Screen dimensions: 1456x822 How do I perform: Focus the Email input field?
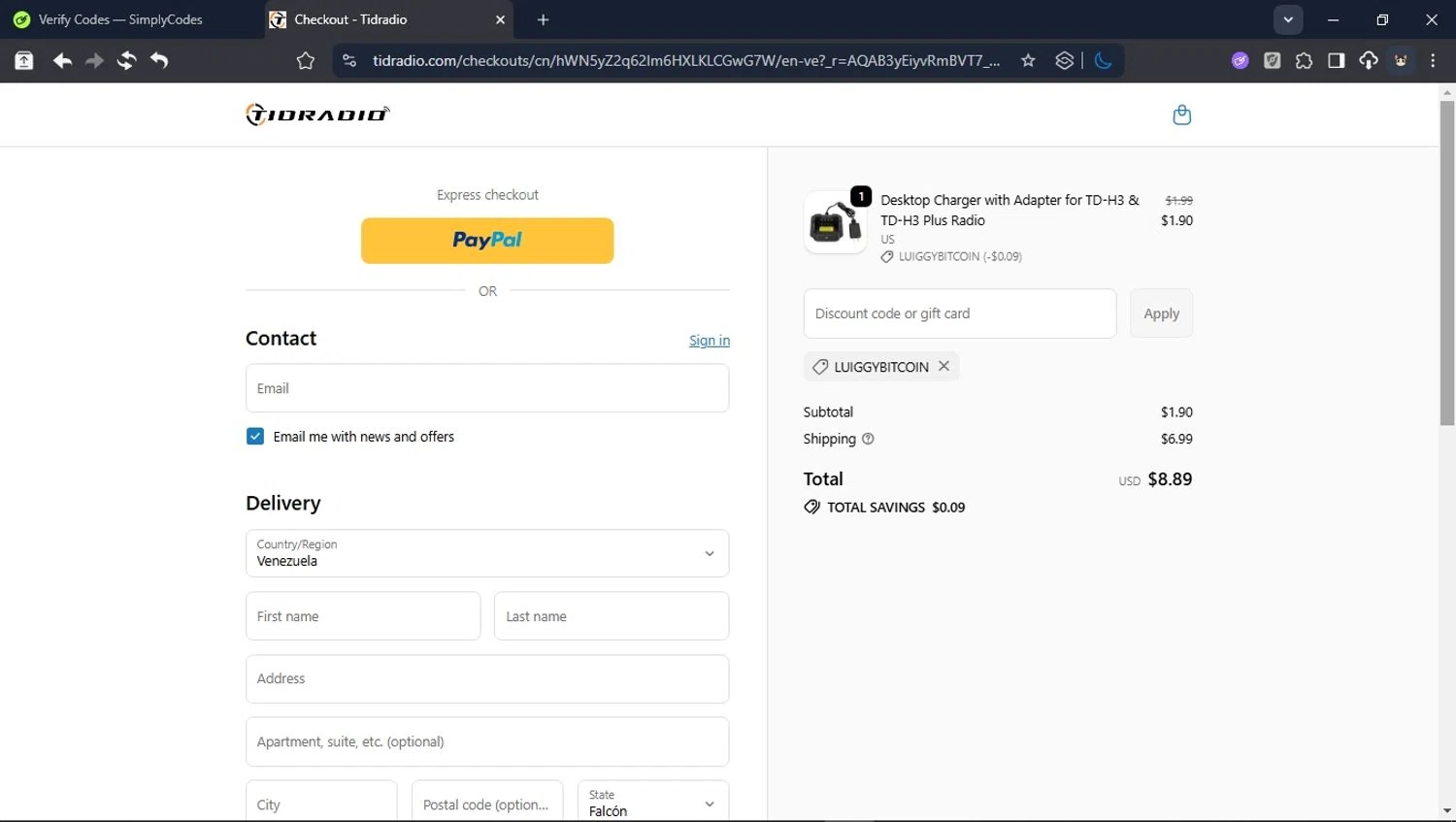[x=487, y=388]
